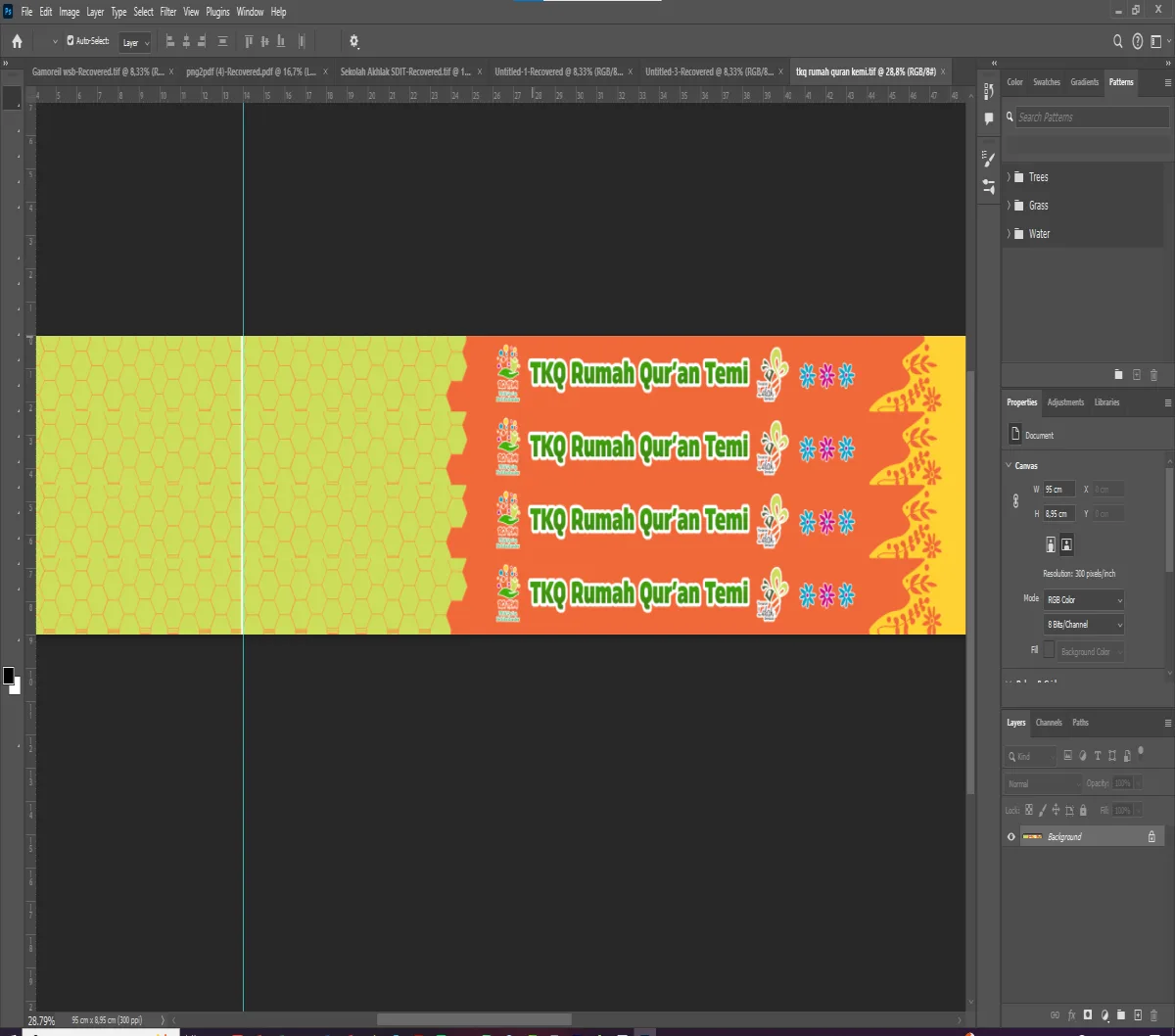Toggle the adjustment layers filter

tap(1082, 756)
